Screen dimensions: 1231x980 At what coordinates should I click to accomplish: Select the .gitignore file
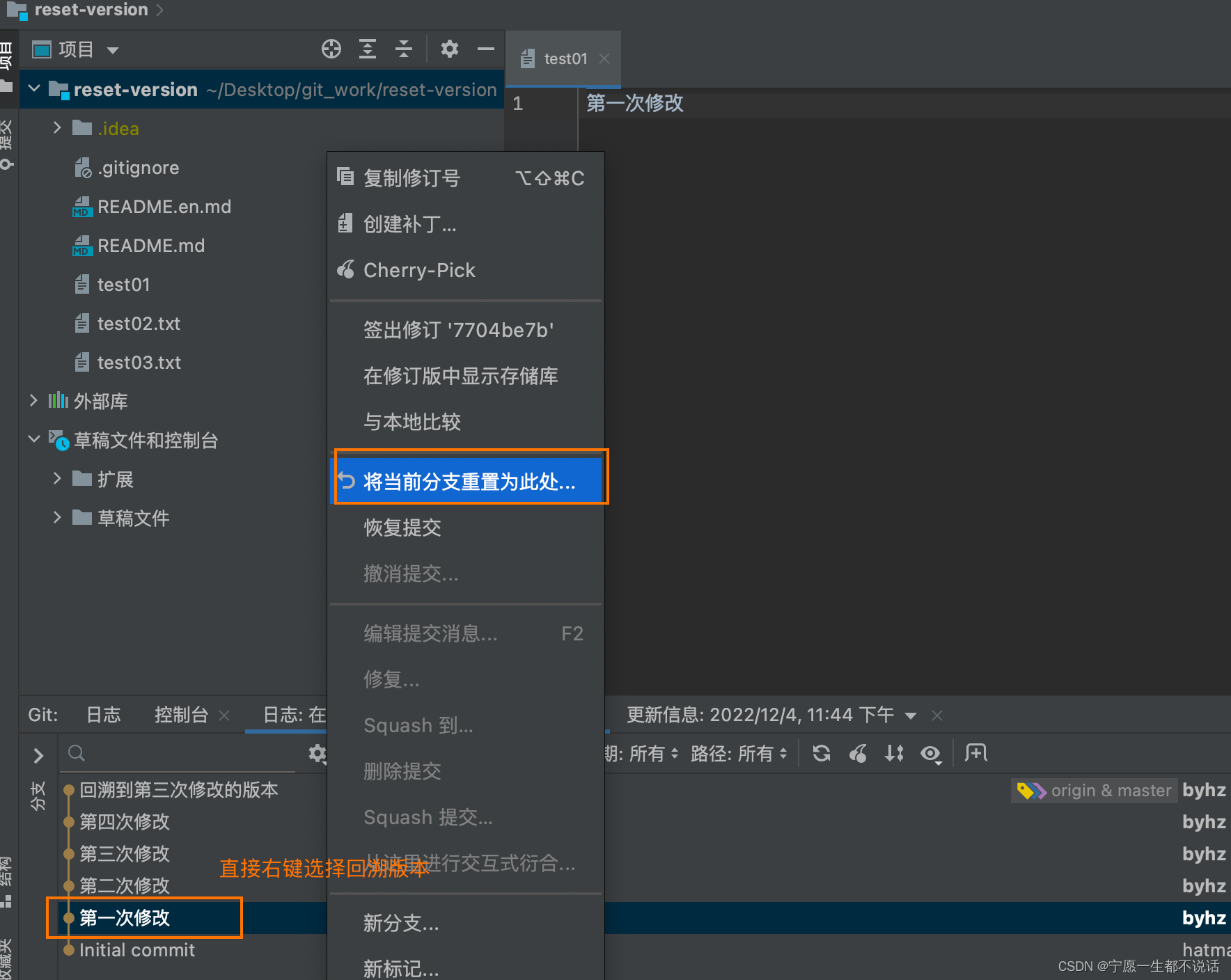pos(127,168)
